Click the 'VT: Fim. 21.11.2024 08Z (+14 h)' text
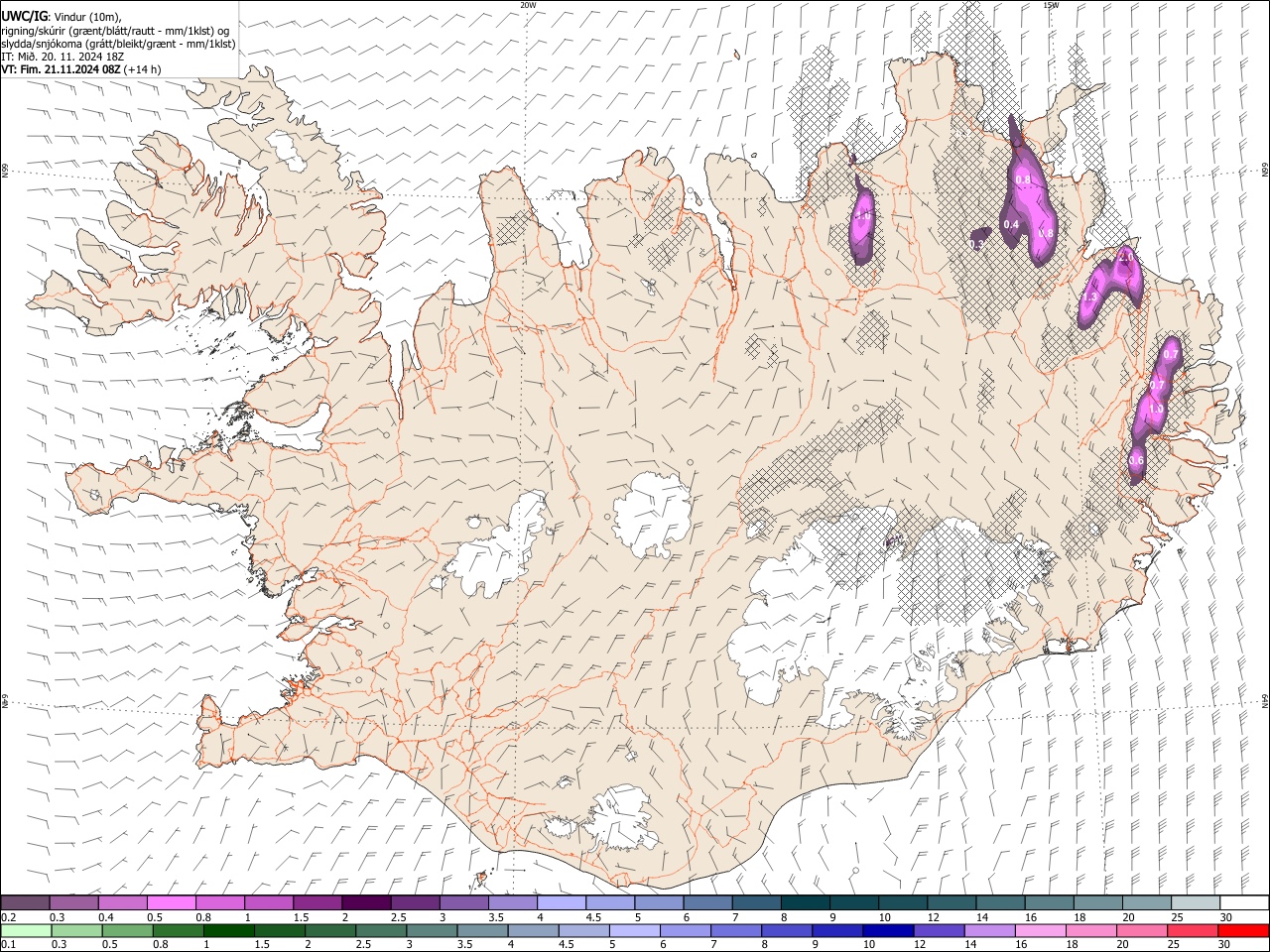Image resolution: width=1270 pixels, height=952 pixels. (x=81, y=69)
